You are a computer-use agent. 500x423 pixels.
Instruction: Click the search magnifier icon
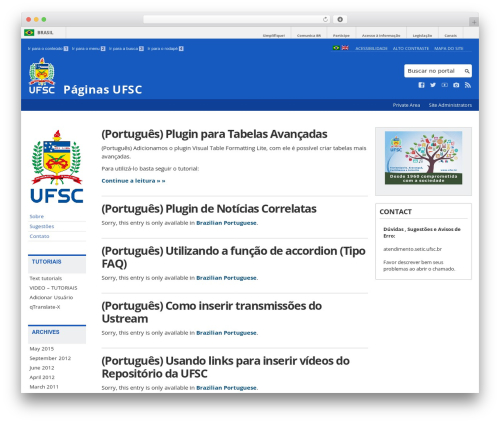coord(467,71)
